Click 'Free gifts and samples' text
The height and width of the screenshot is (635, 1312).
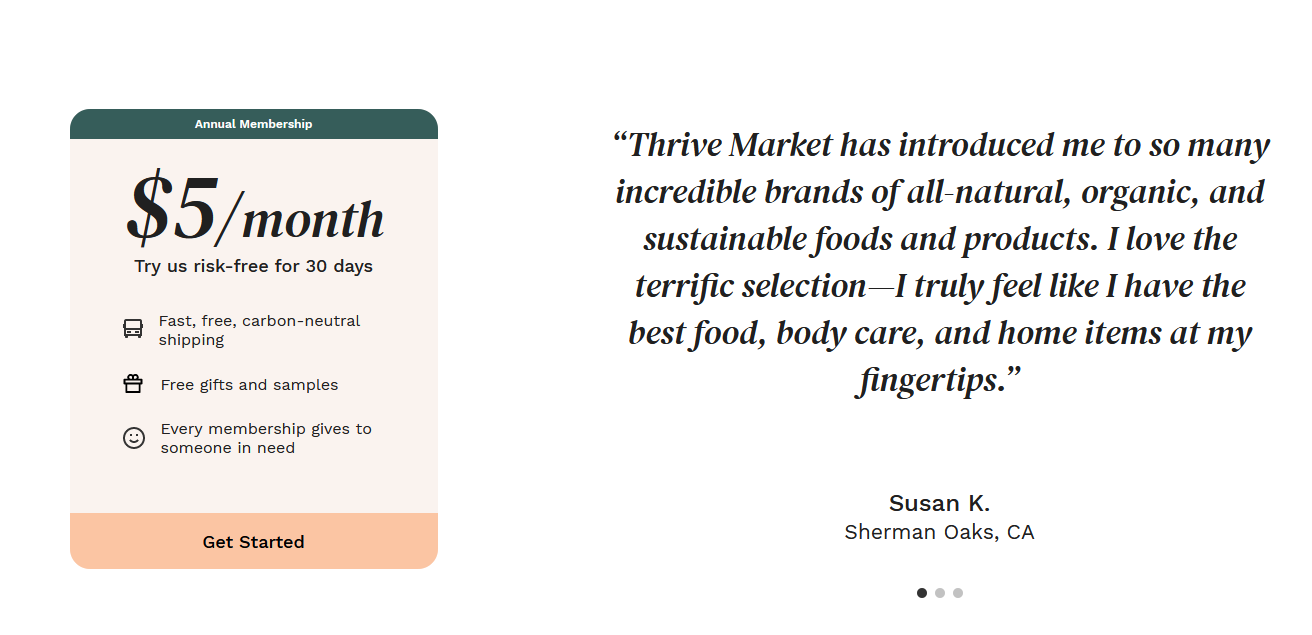(x=249, y=385)
